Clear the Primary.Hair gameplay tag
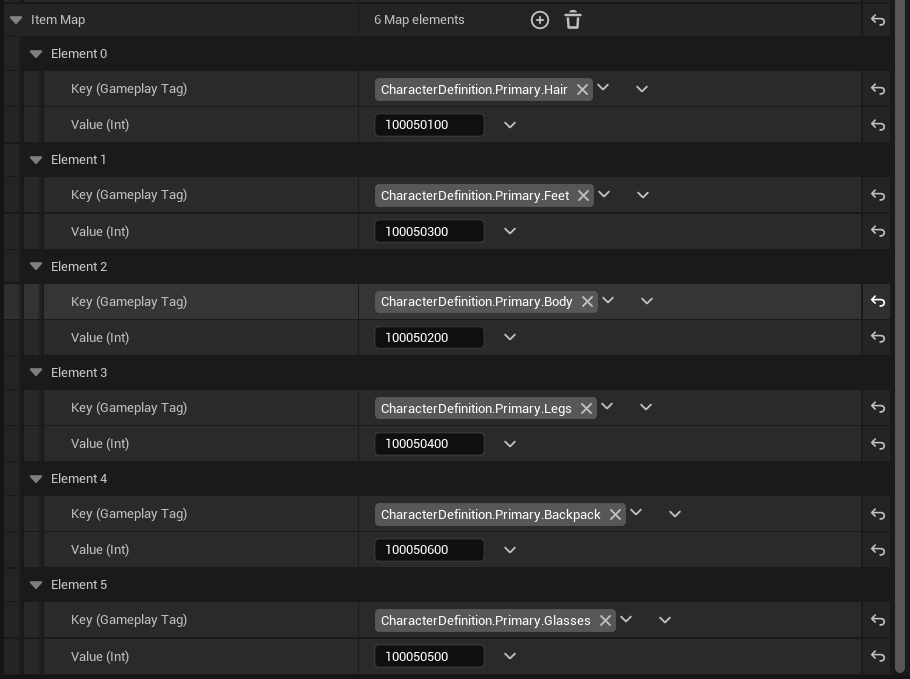The height and width of the screenshot is (679, 910). [x=582, y=89]
